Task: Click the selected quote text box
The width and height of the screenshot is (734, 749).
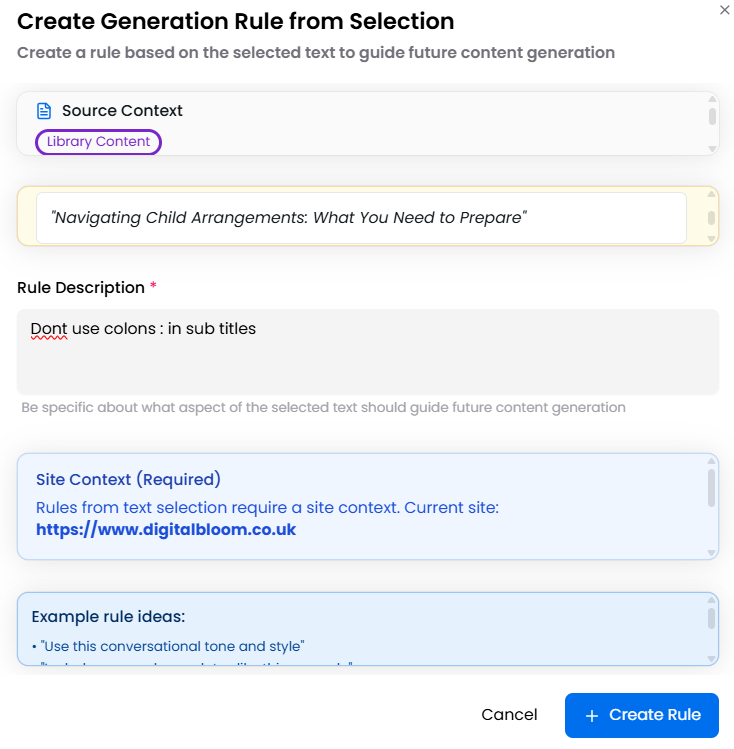Action: pyautogui.click(x=361, y=218)
